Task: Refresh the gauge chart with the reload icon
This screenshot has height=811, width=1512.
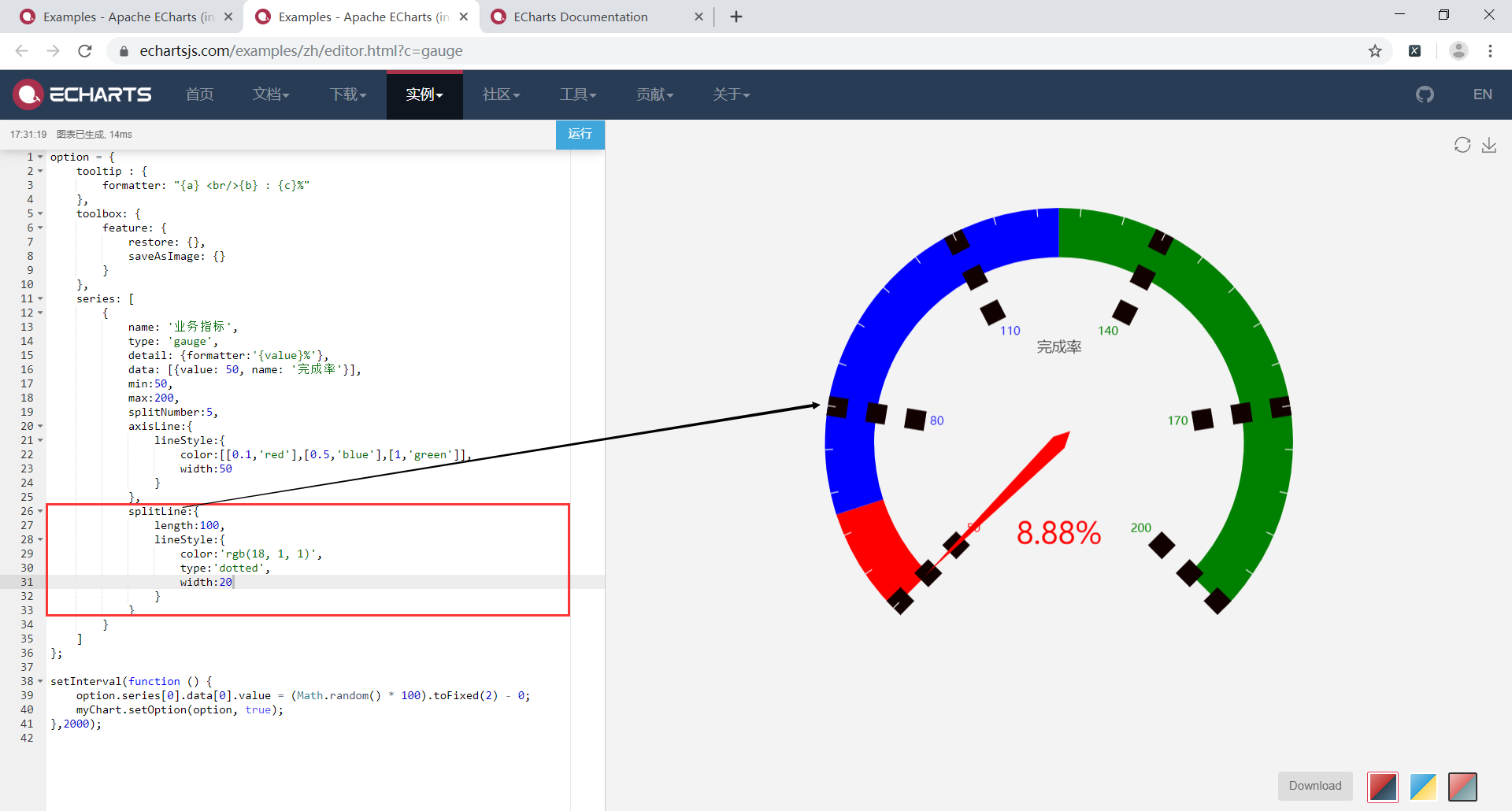Action: click(x=1463, y=145)
